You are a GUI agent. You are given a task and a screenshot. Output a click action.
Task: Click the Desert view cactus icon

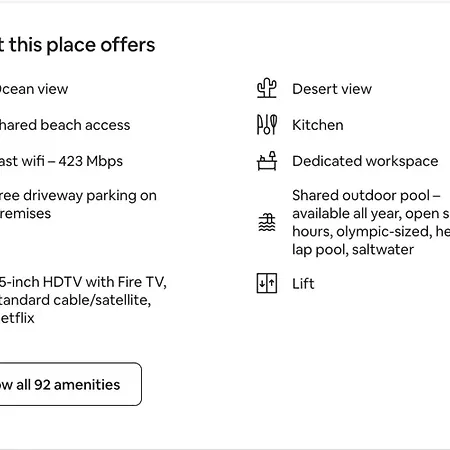[267, 88]
